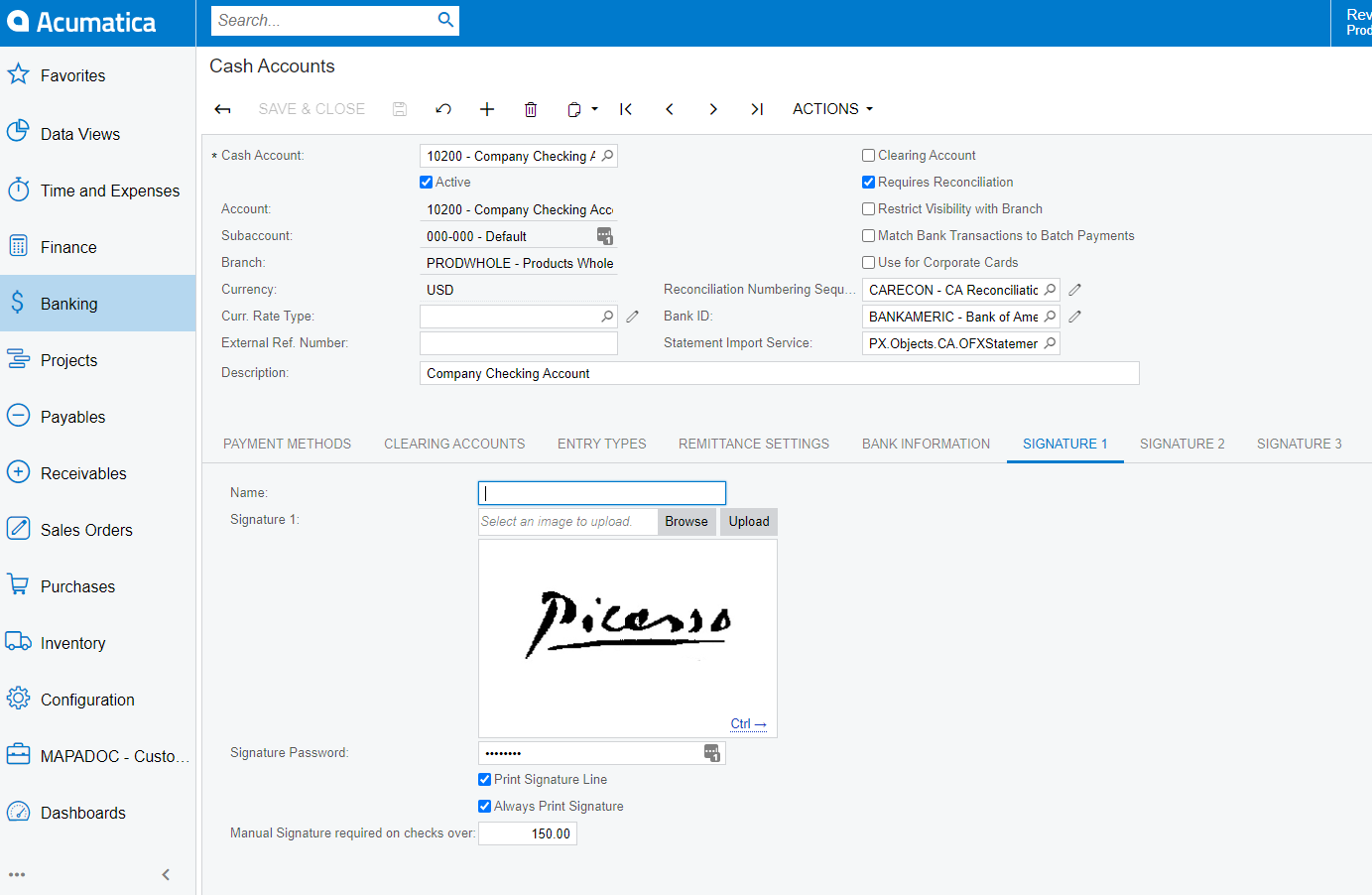Edit Curr. Rate Type with pencil icon

tap(632, 317)
